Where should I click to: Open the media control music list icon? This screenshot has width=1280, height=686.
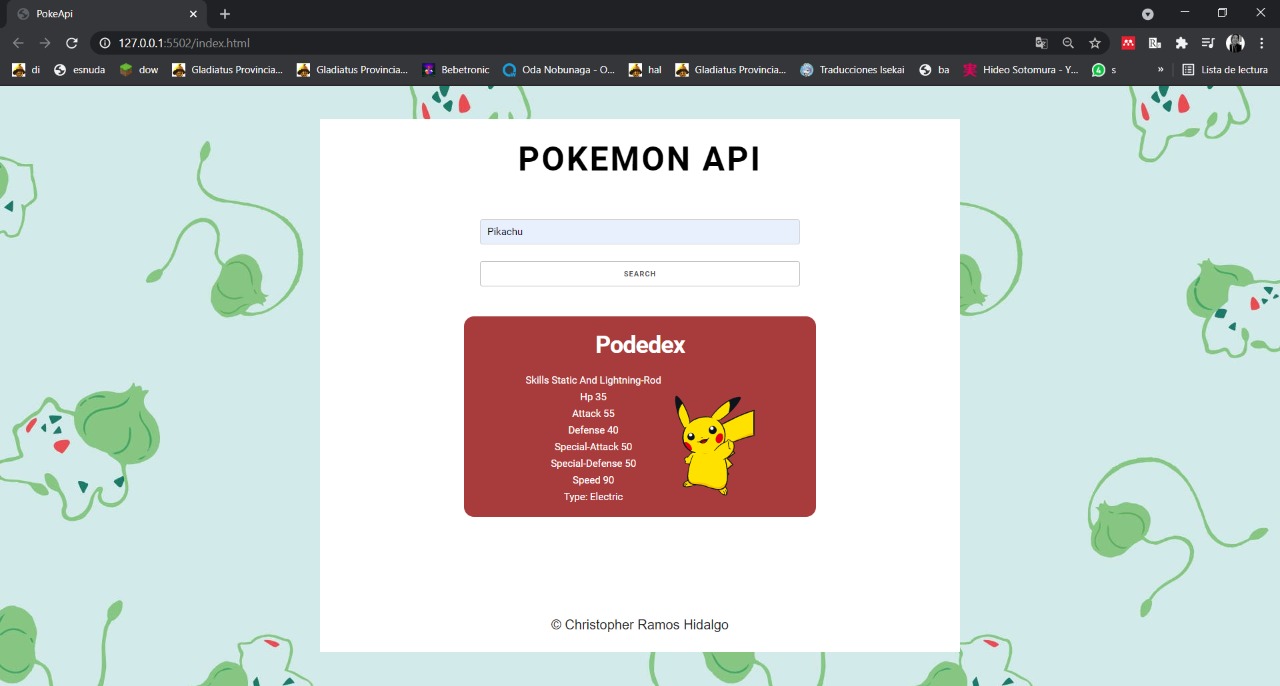click(1208, 43)
